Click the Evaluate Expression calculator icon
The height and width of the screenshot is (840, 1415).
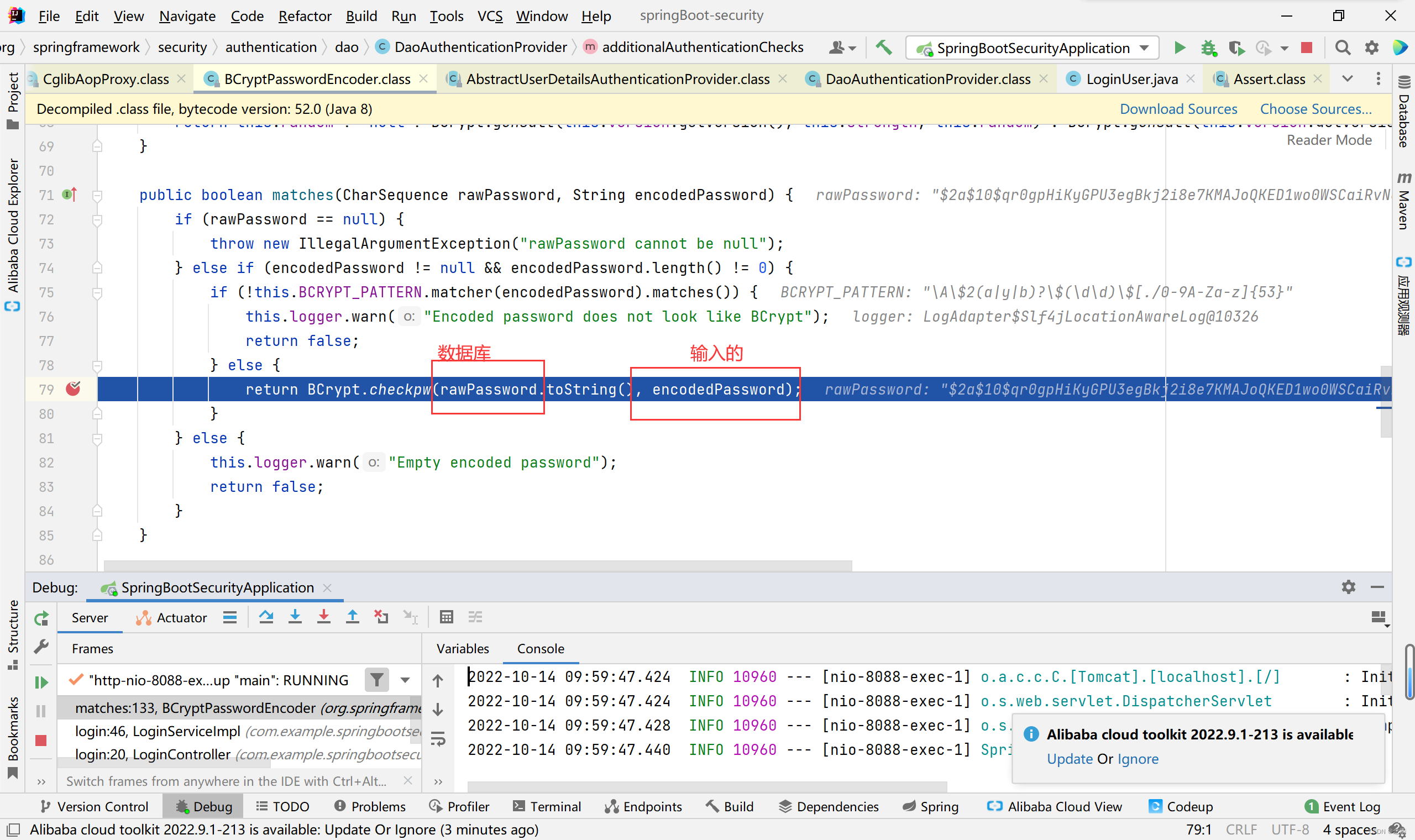(x=446, y=617)
